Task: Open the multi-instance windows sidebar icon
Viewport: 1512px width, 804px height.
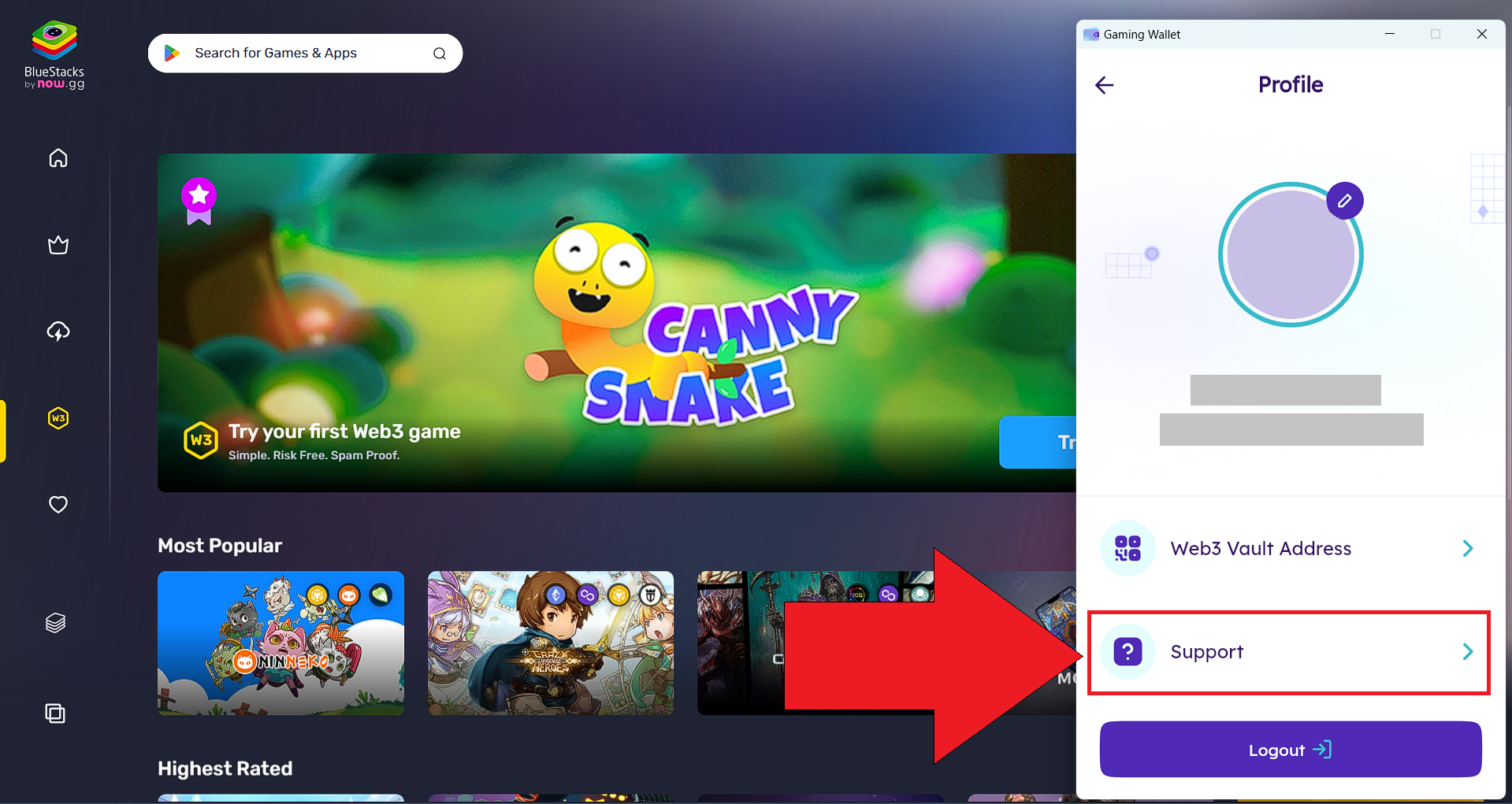Action: click(55, 713)
